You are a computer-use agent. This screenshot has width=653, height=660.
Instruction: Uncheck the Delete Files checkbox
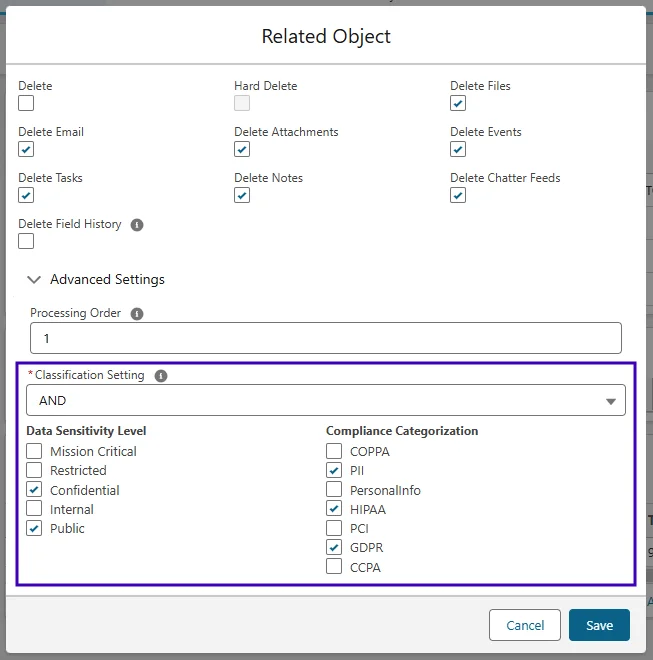pos(458,103)
